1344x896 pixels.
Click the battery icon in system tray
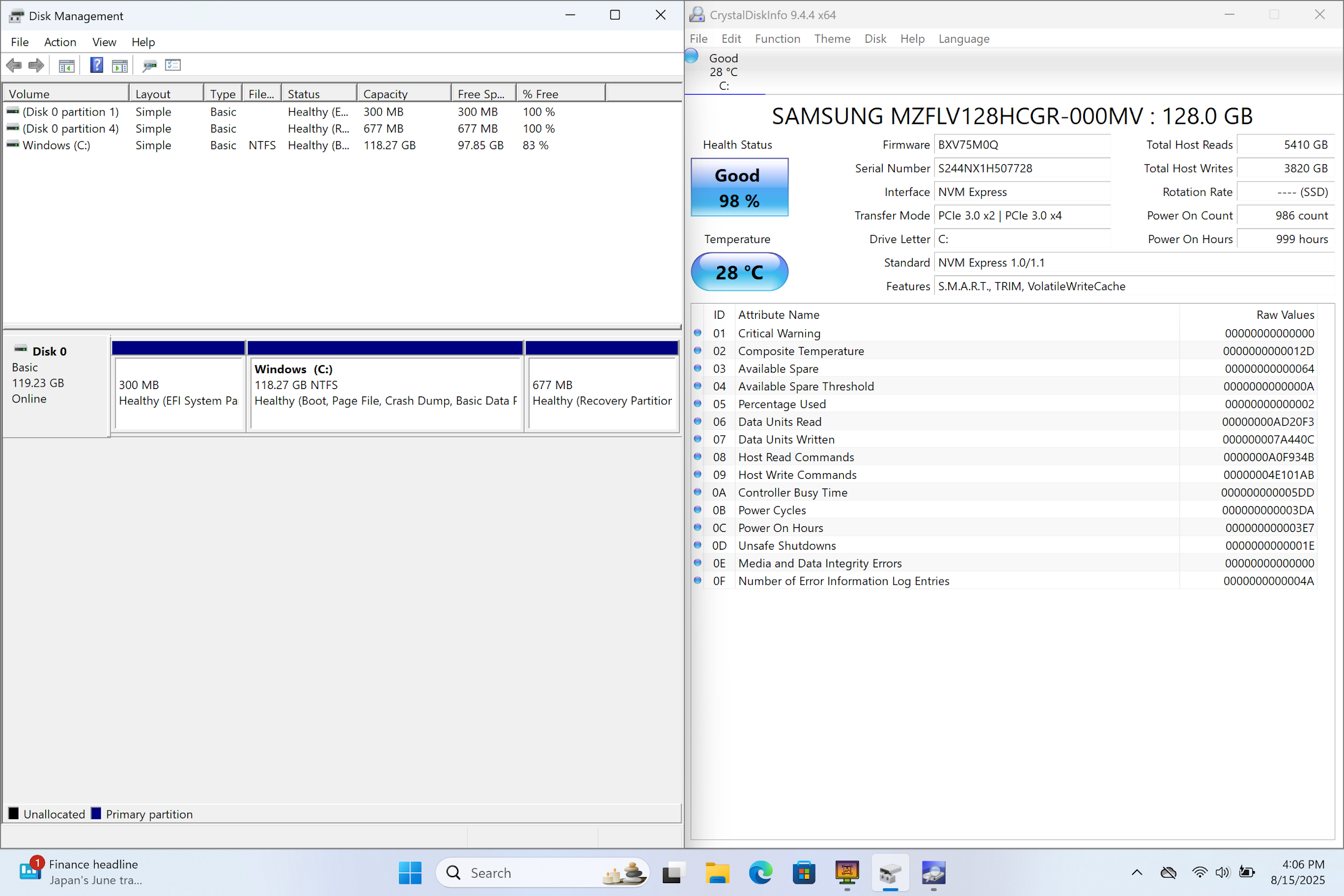pos(1247,872)
